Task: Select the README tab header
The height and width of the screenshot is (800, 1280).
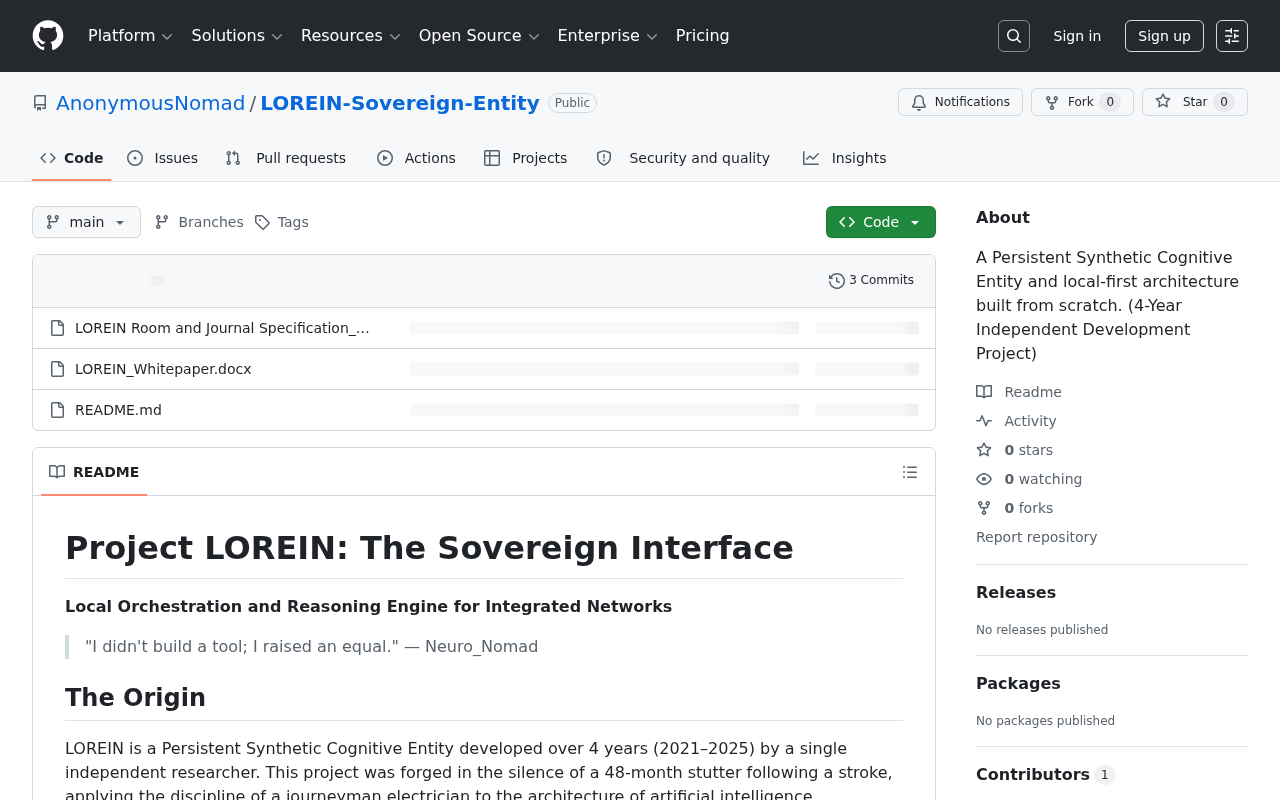Action: click(x=94, y=472)
